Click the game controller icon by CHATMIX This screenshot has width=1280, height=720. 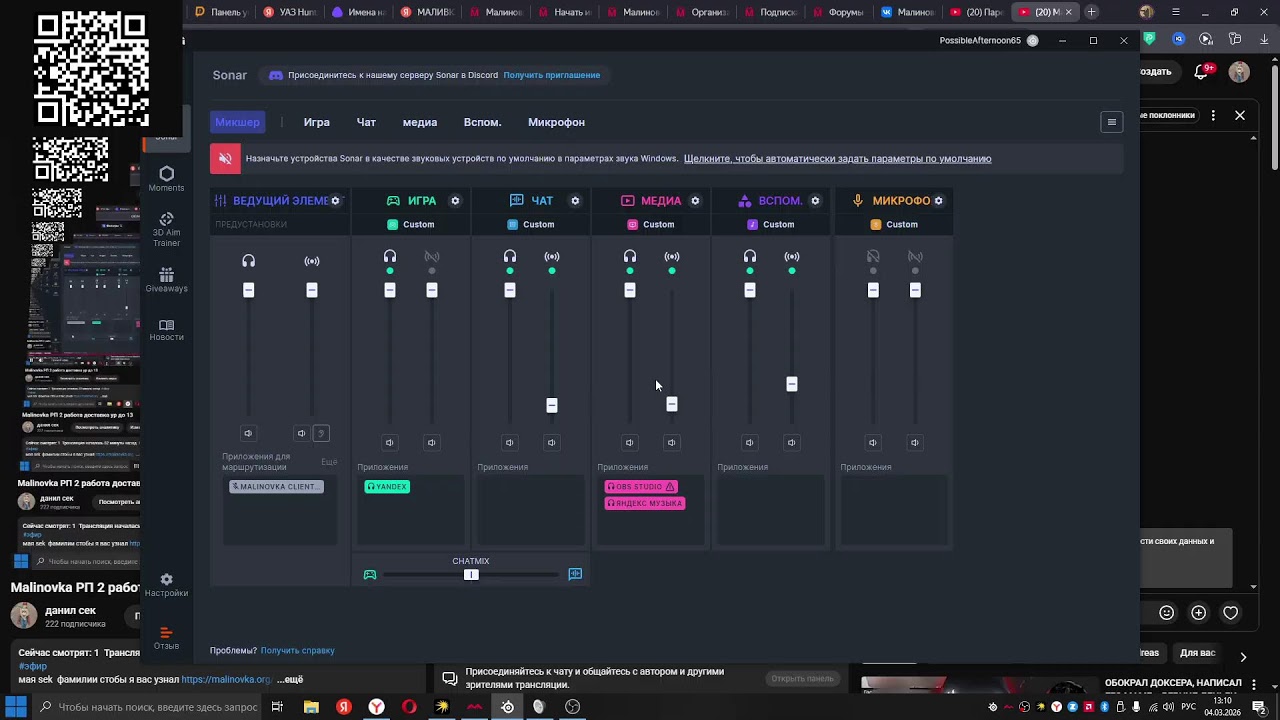[370, 575]
